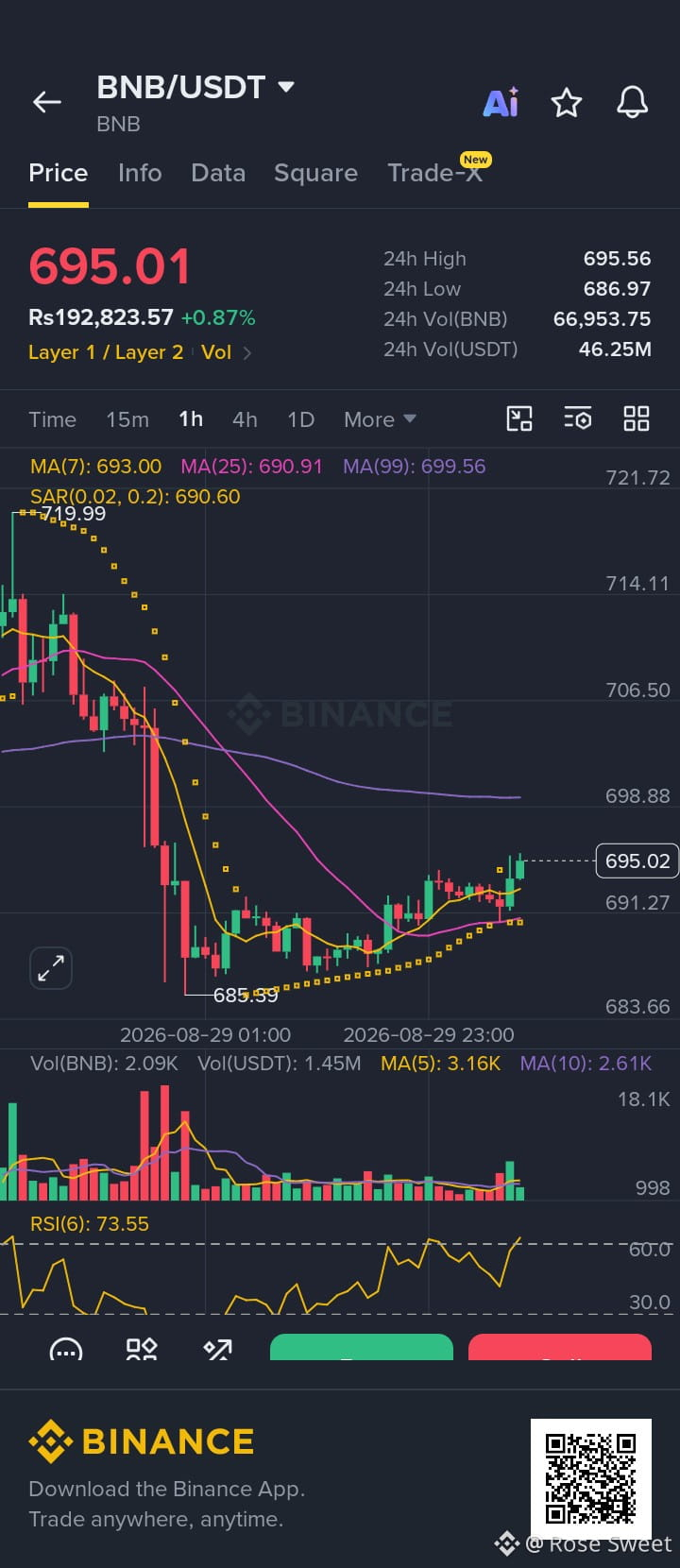Open the arrow-and-slash bottom bar icon

218,1349
